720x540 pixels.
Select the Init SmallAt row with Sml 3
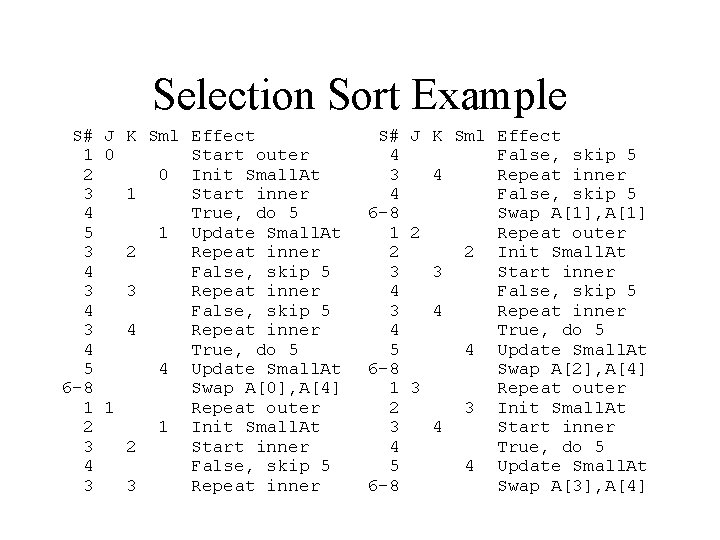508,408
